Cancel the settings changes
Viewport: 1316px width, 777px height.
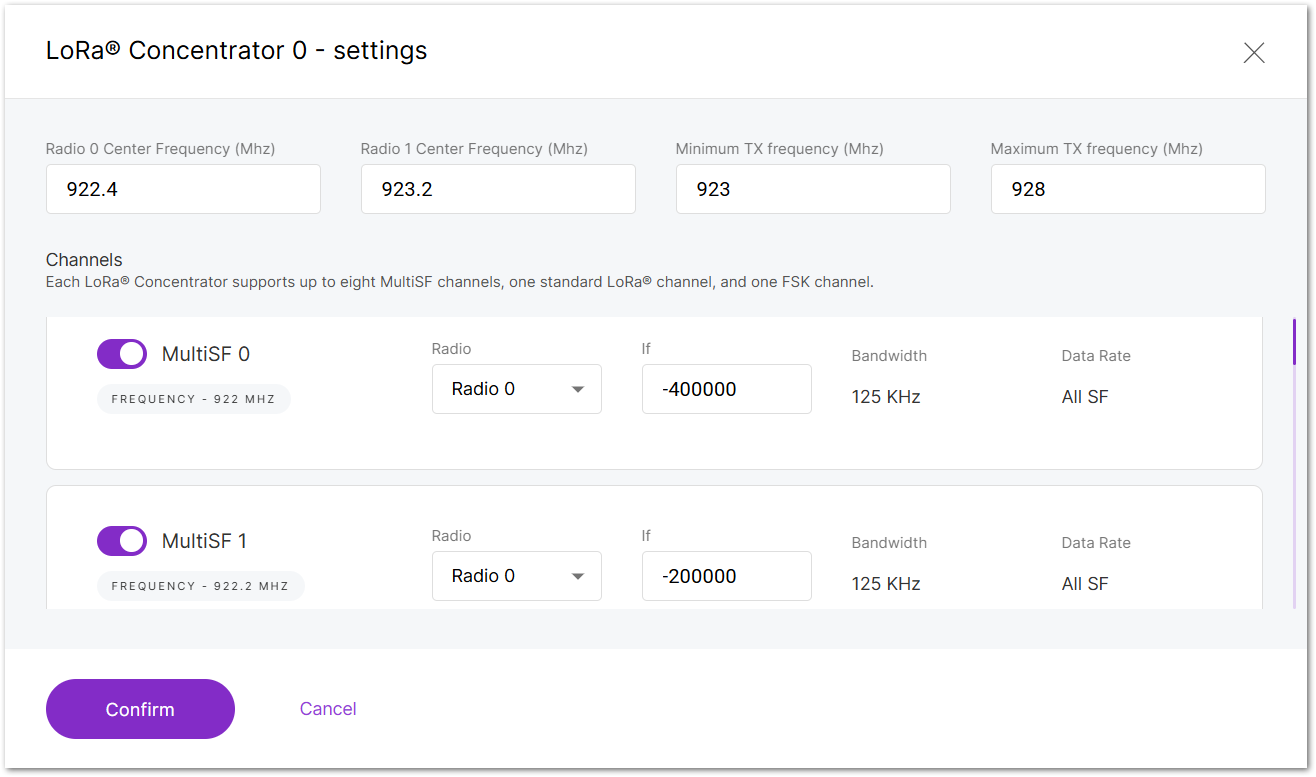328,709
